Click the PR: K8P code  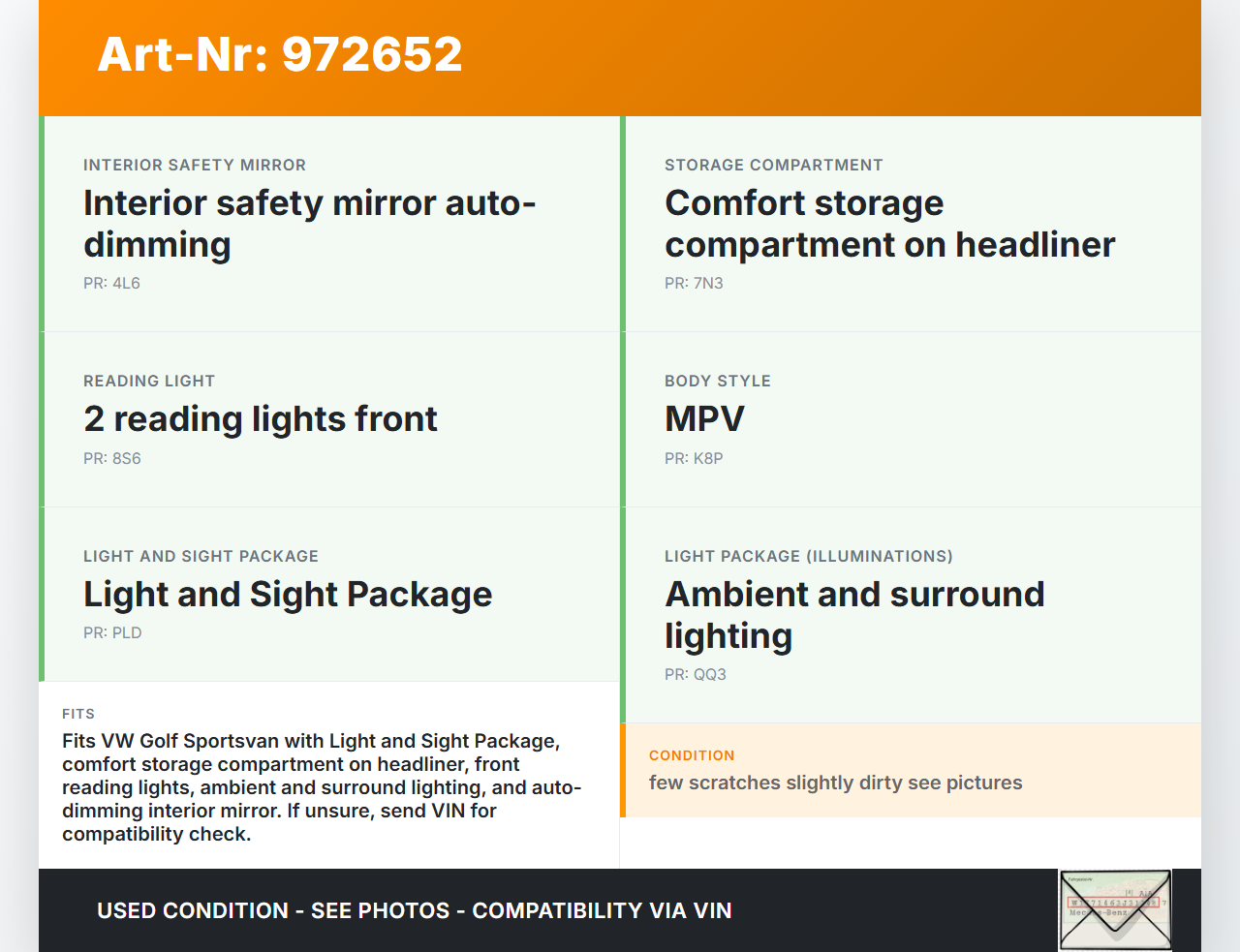click(x=694, y=459)
